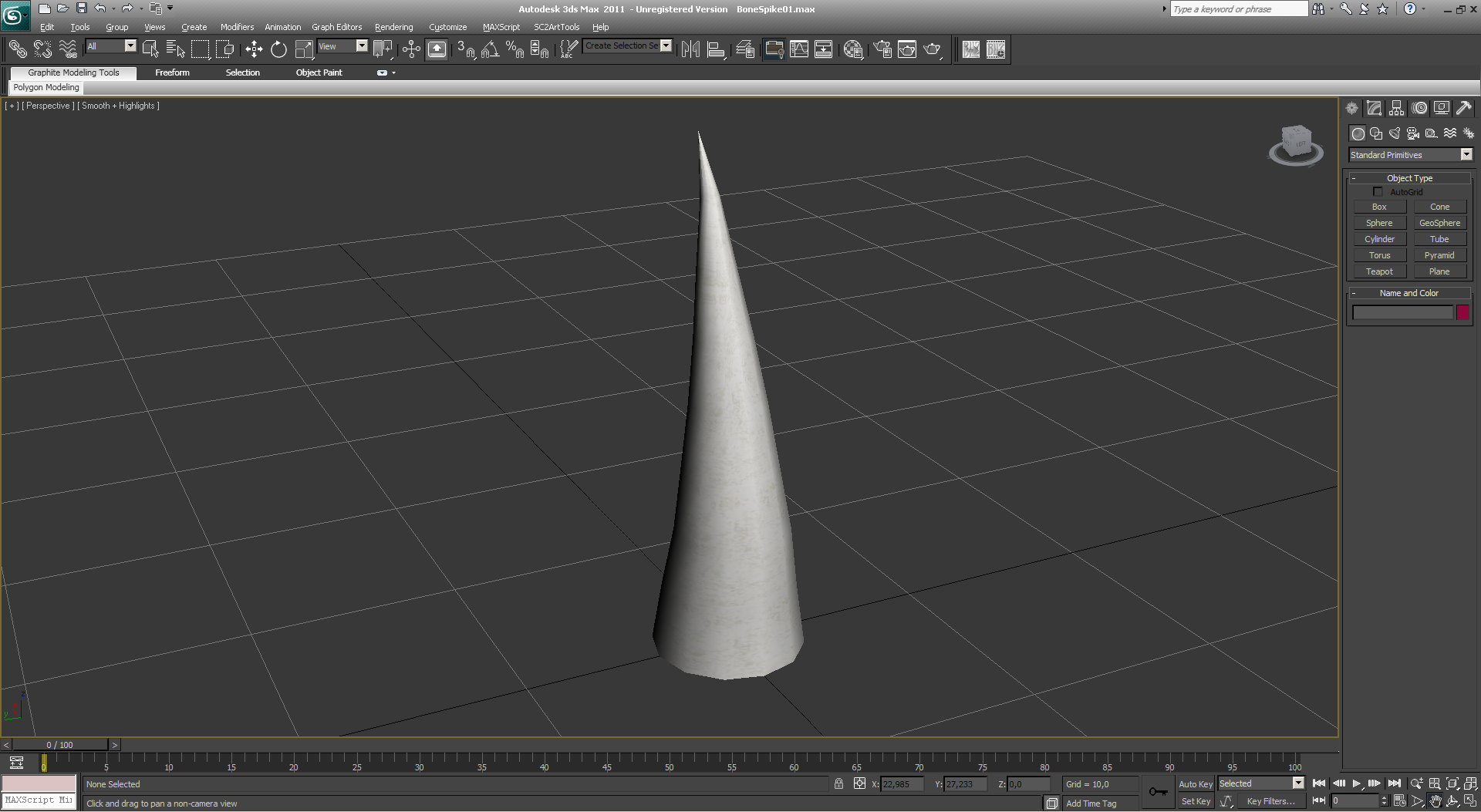This screenshot has width=1481, height=812.
Task: Click the Angle Snap toggle
Action: 490,50
